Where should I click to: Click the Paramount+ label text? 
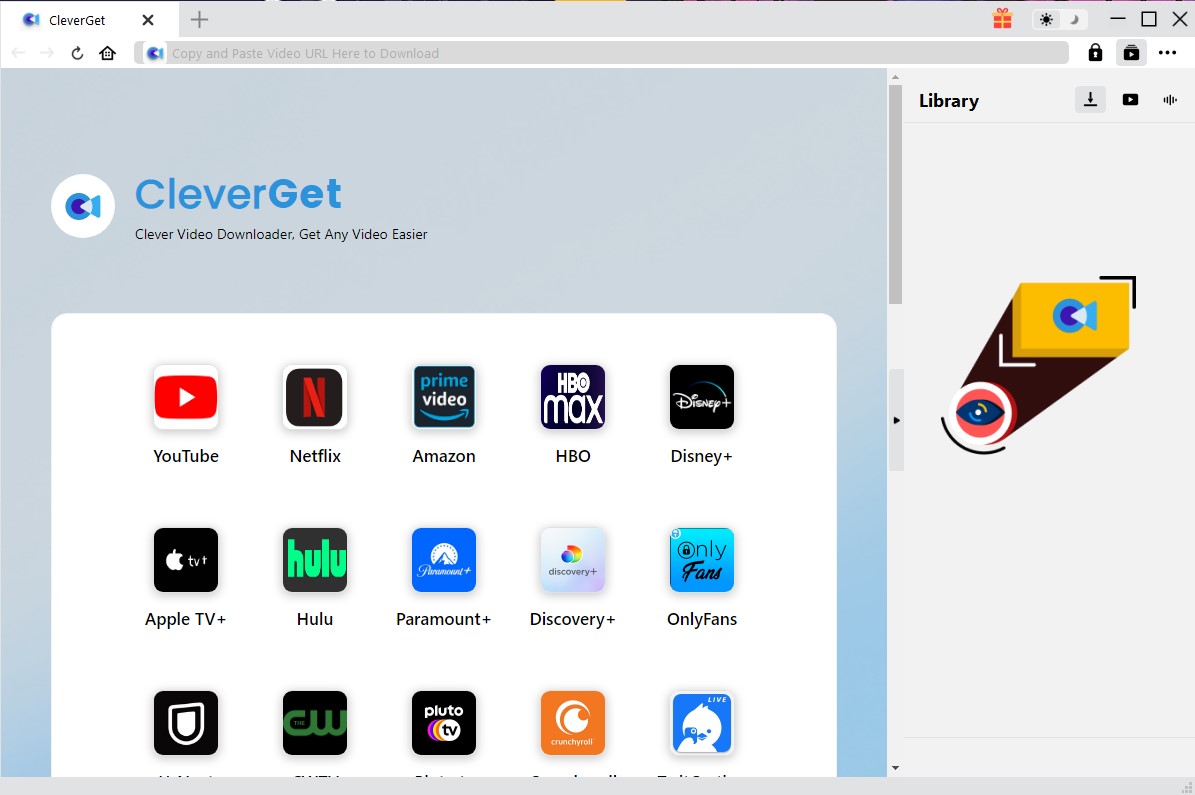click(x=444, y=619)
